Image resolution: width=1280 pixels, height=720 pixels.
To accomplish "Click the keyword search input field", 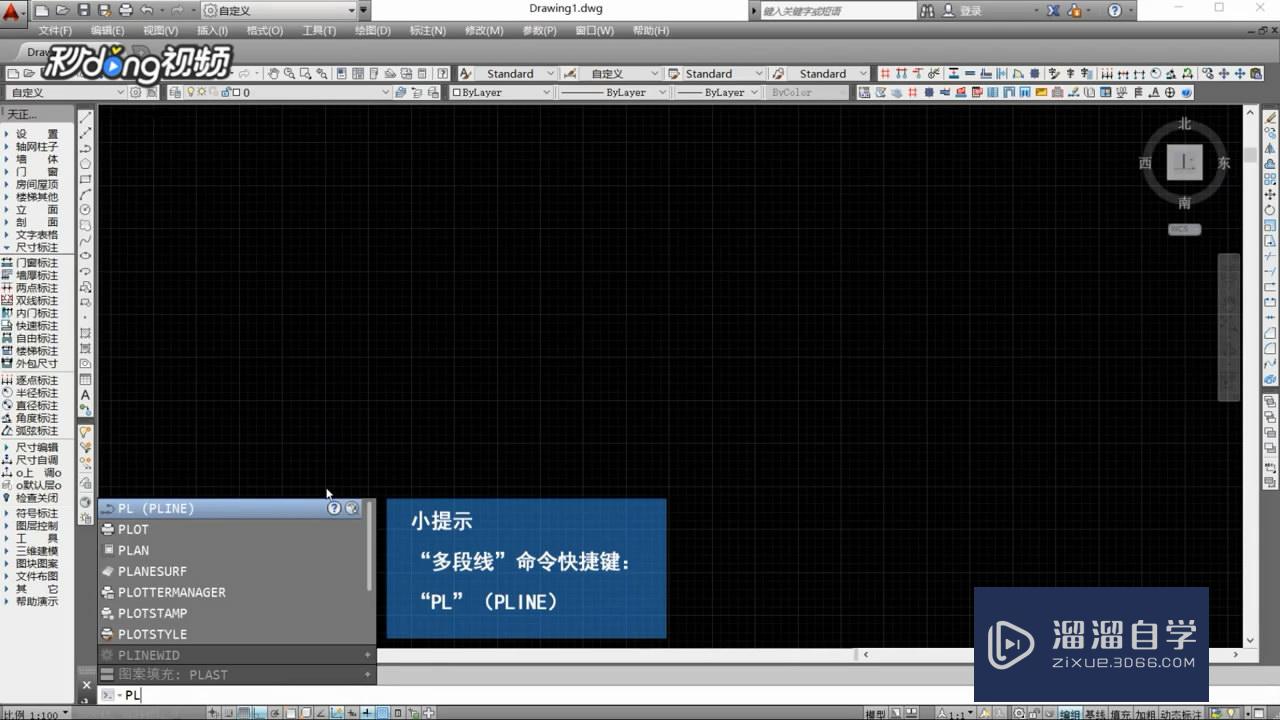I will pyautogui.click(x=837, y=10).
